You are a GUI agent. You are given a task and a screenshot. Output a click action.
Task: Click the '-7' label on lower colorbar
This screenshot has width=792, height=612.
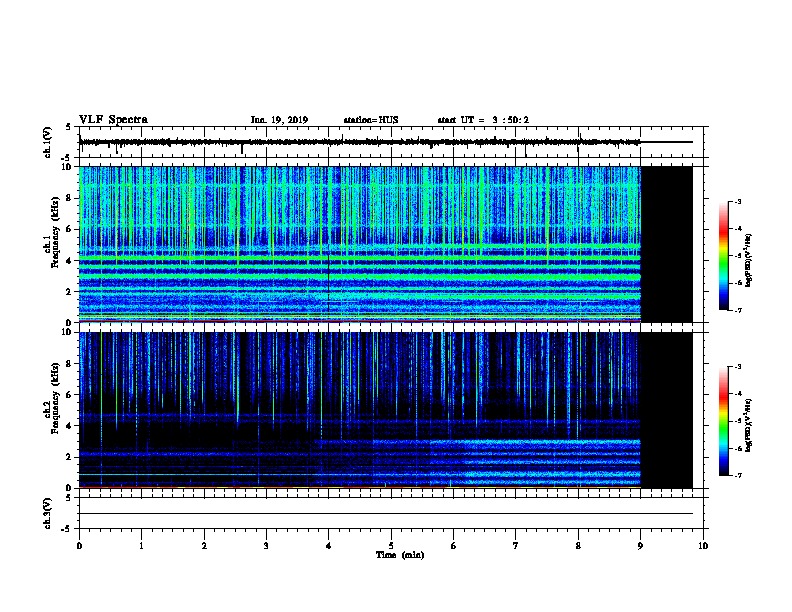[x=737, y=475]
